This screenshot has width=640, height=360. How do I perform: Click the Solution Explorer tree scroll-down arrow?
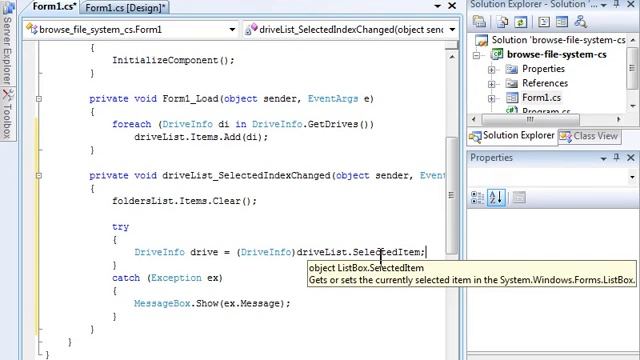coord(633,106)
